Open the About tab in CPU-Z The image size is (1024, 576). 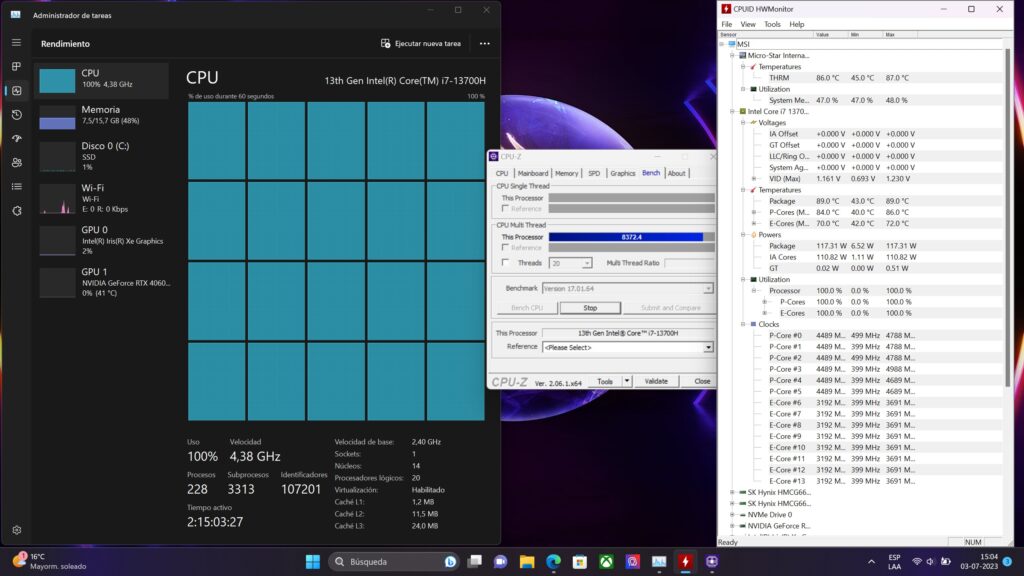tap(677, 173)
